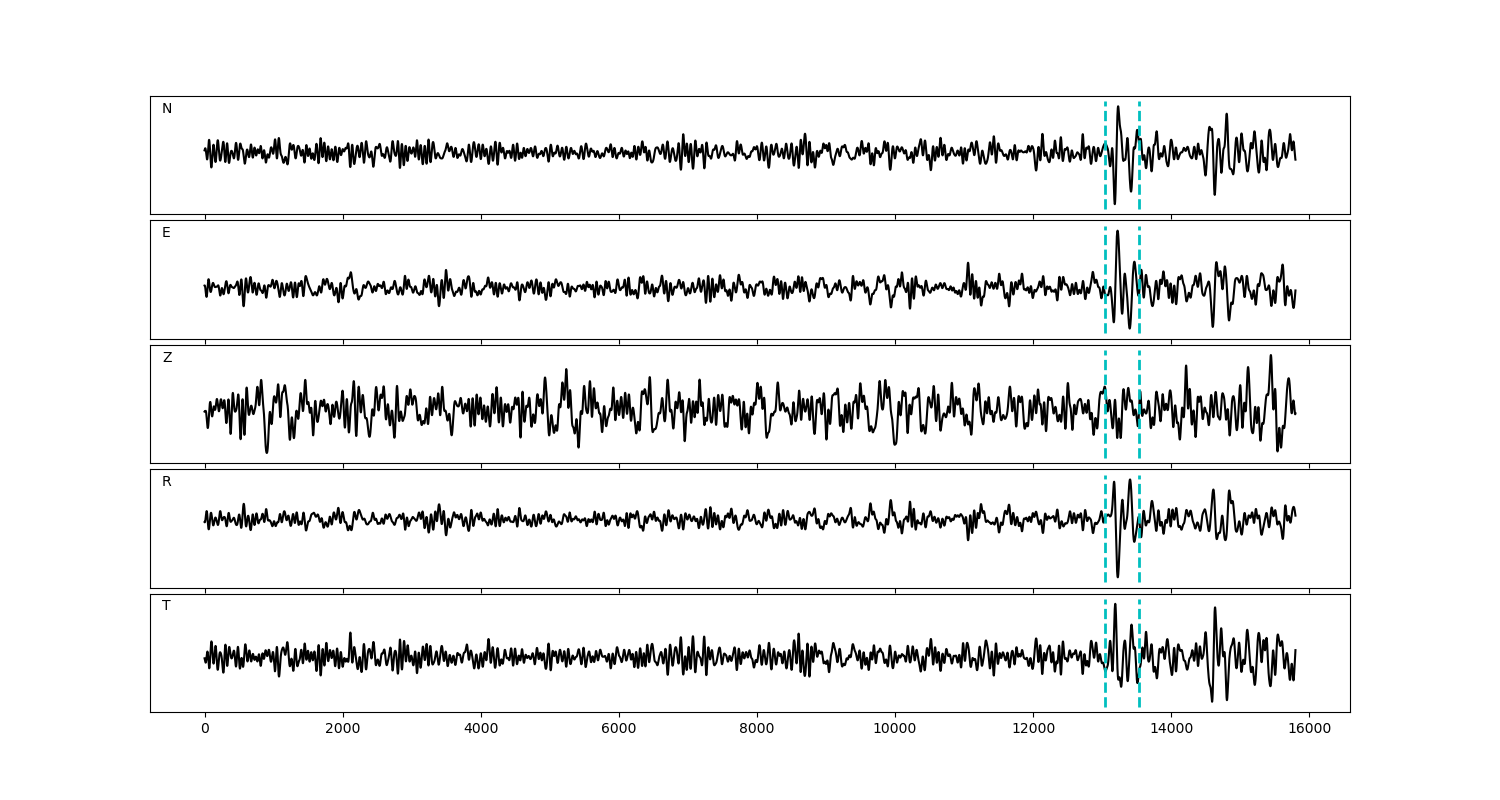The height and width of the screenshot is (800, 1500).
Task: Click the tallest peak in E panel waveform
Action: coord(1117,232)
